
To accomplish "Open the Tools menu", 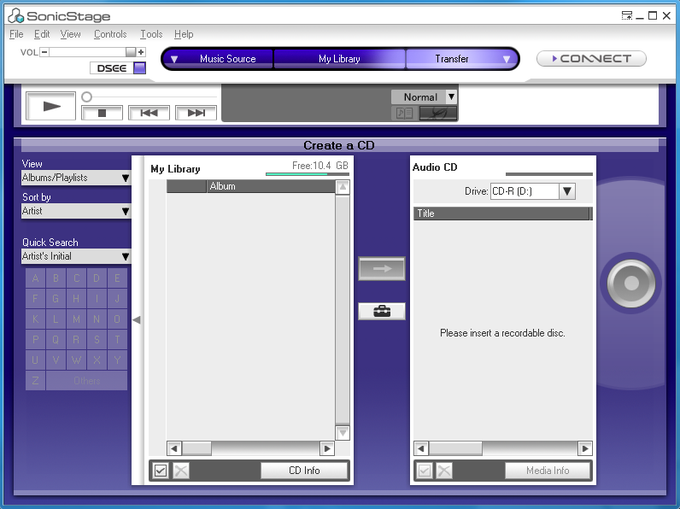I will (x=151, y=34).
